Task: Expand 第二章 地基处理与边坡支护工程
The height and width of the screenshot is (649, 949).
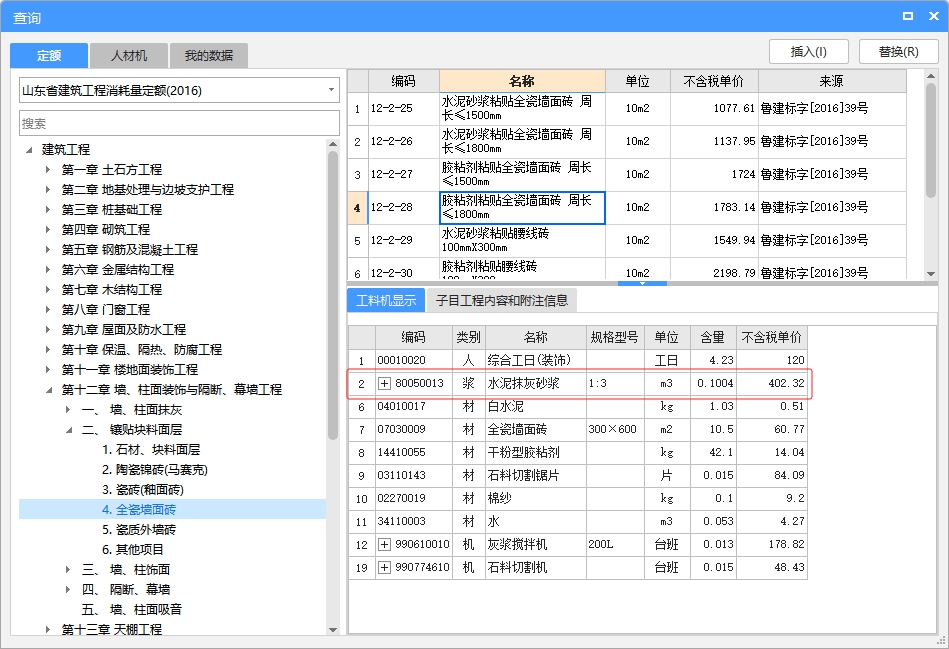Action: click(x=48, y=189)
